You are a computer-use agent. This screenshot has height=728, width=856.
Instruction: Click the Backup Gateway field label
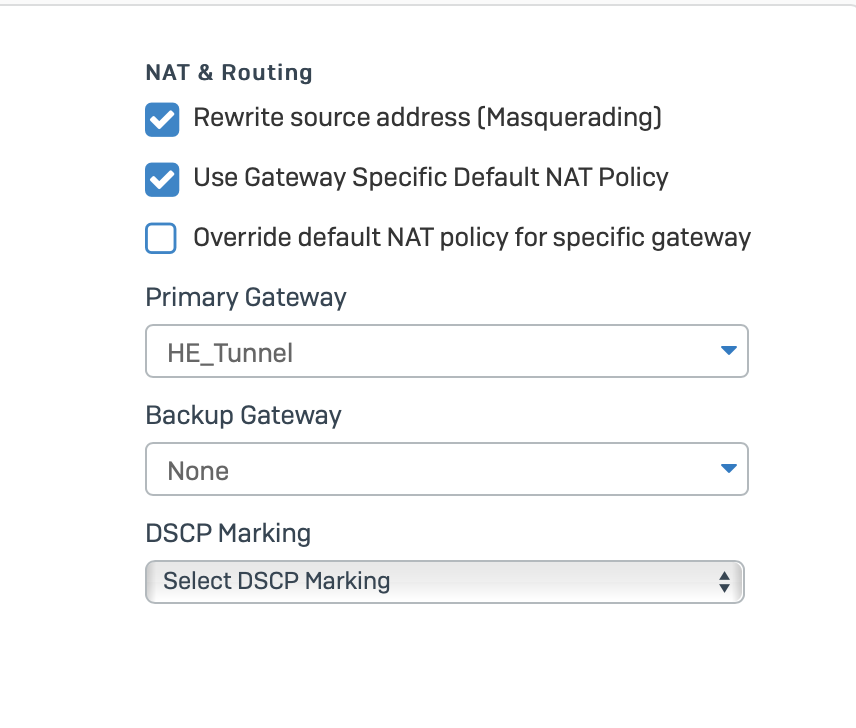pyautogui.click(x=243, y=415)
